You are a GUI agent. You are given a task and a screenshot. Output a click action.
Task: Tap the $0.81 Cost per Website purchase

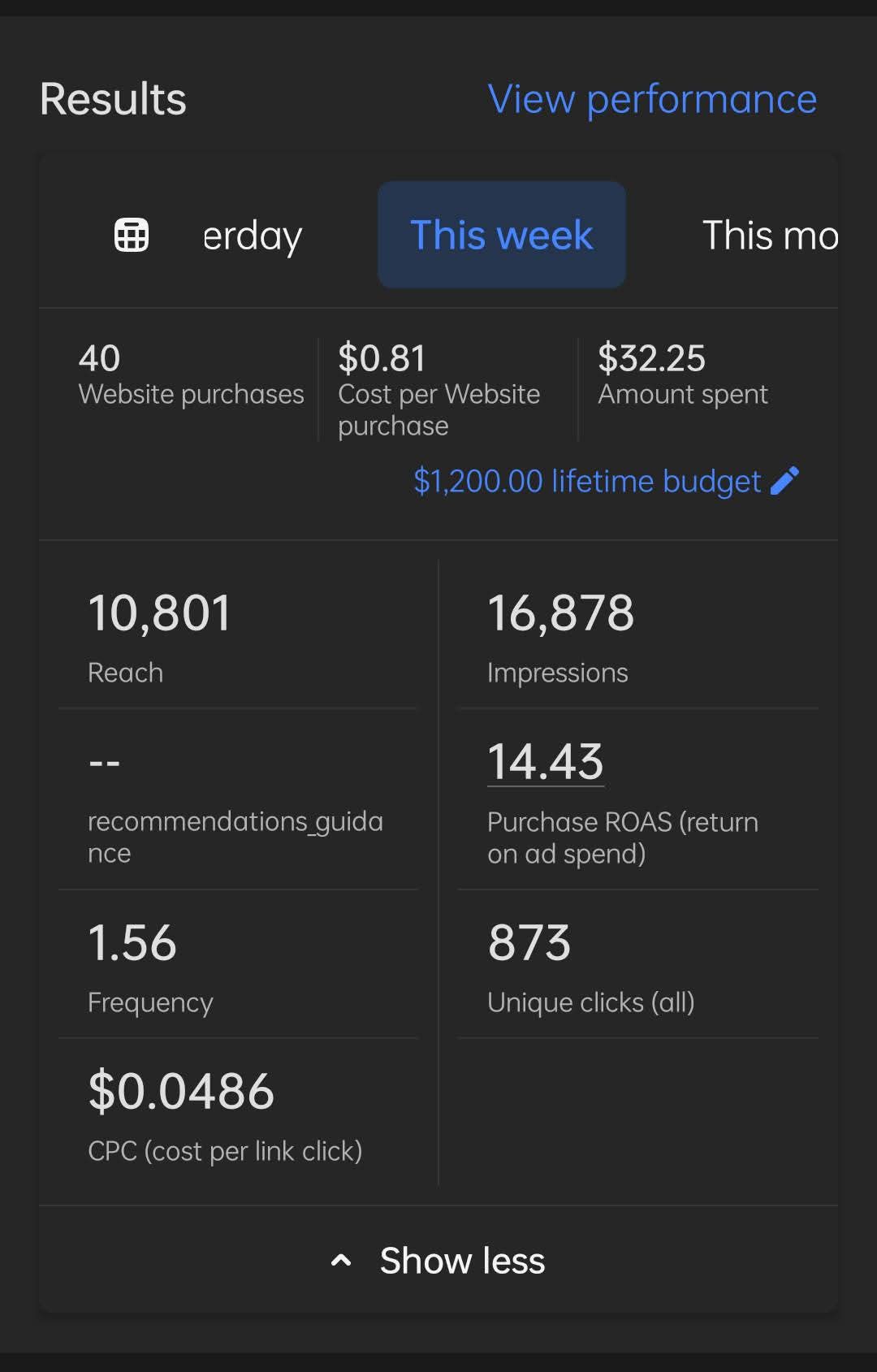point(438,390)
